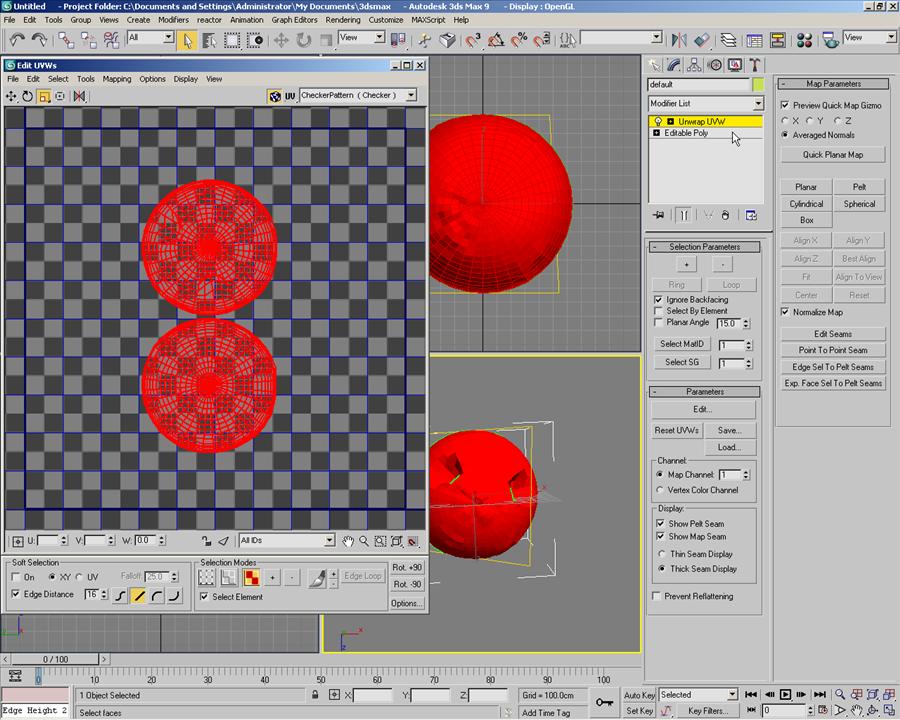Uncheck the Select Element option
Screen dimensions: 900x720
pyautogui.click(x=204, y=597)
